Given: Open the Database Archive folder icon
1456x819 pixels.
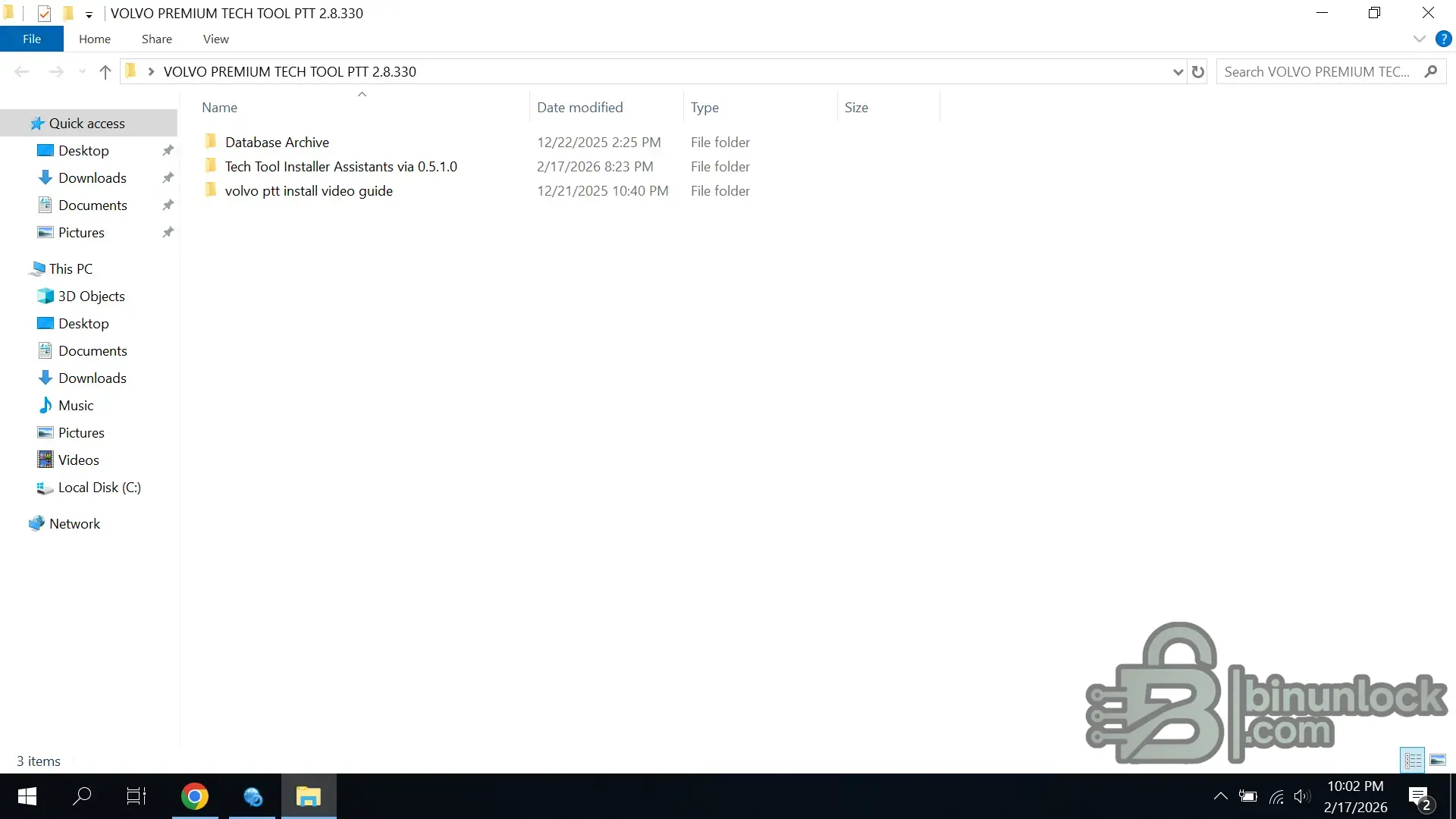Looking at the screenshot, I should (x=211, y=142).
